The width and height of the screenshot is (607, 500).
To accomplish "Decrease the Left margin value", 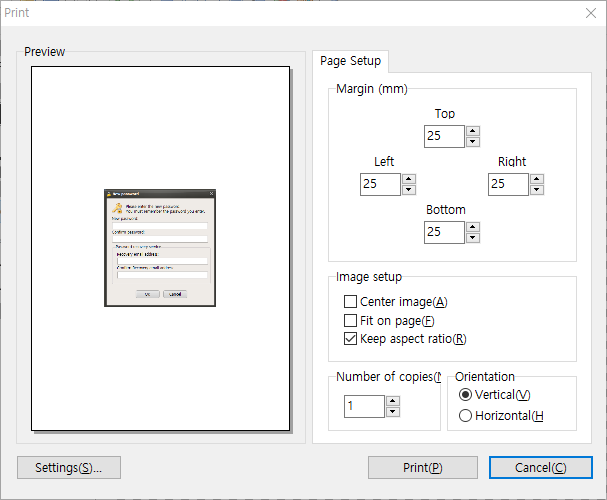I will coord(409,190).
